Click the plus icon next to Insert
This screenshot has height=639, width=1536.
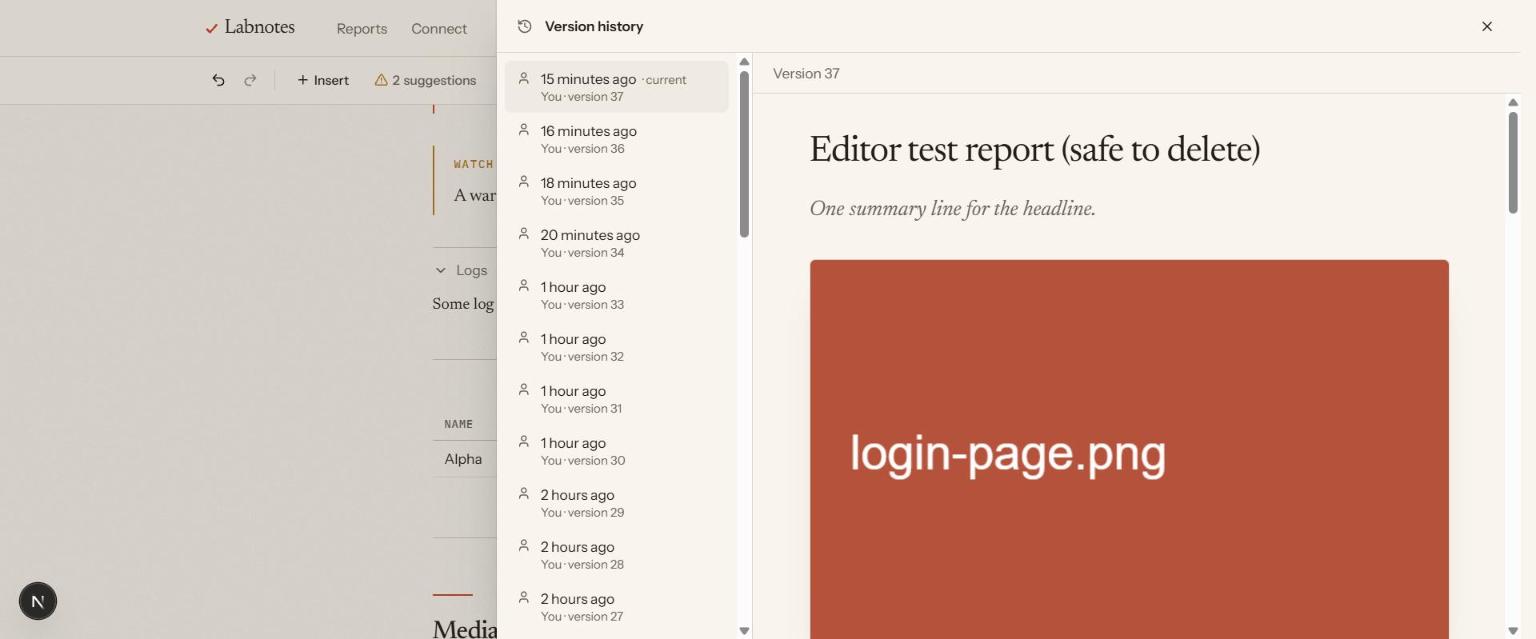coord(303,80)
